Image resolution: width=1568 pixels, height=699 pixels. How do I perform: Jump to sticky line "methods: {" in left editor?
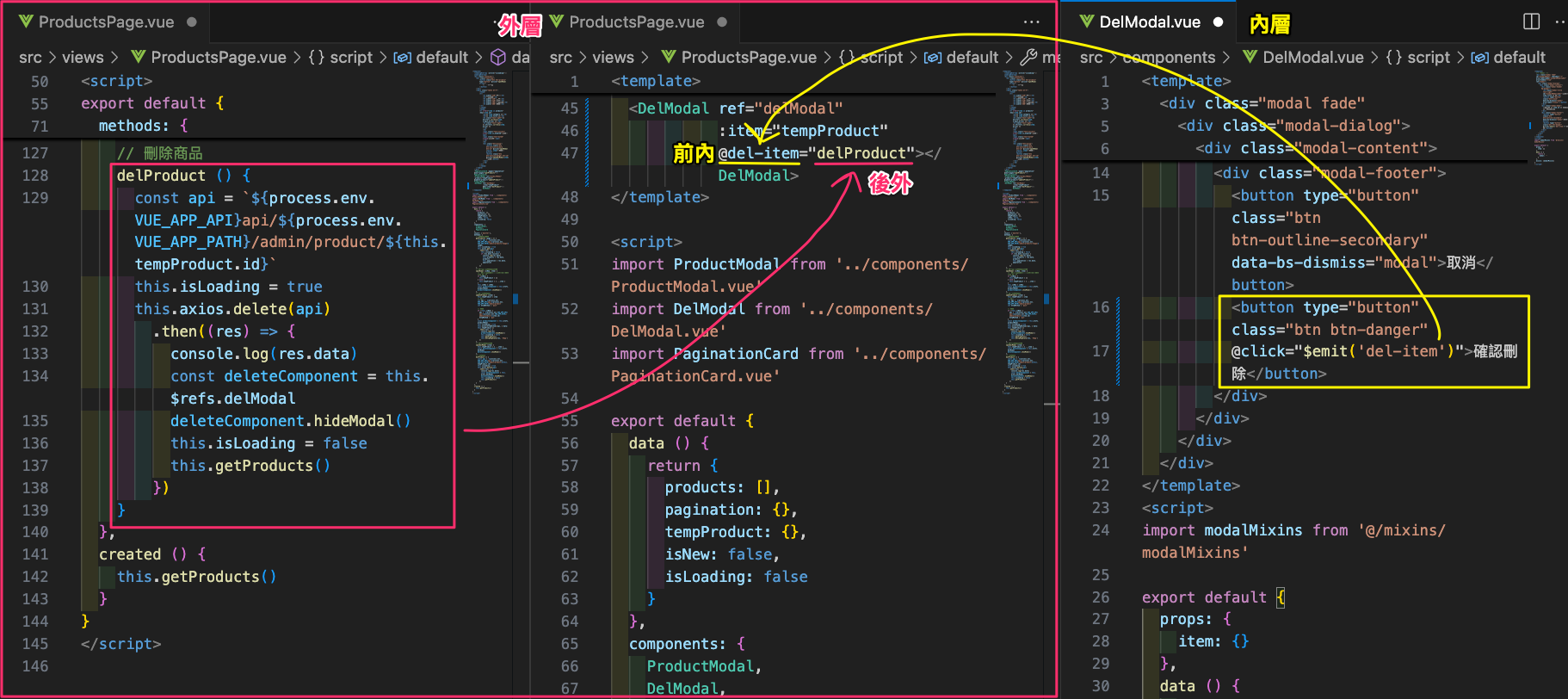[x=143, y=126]
